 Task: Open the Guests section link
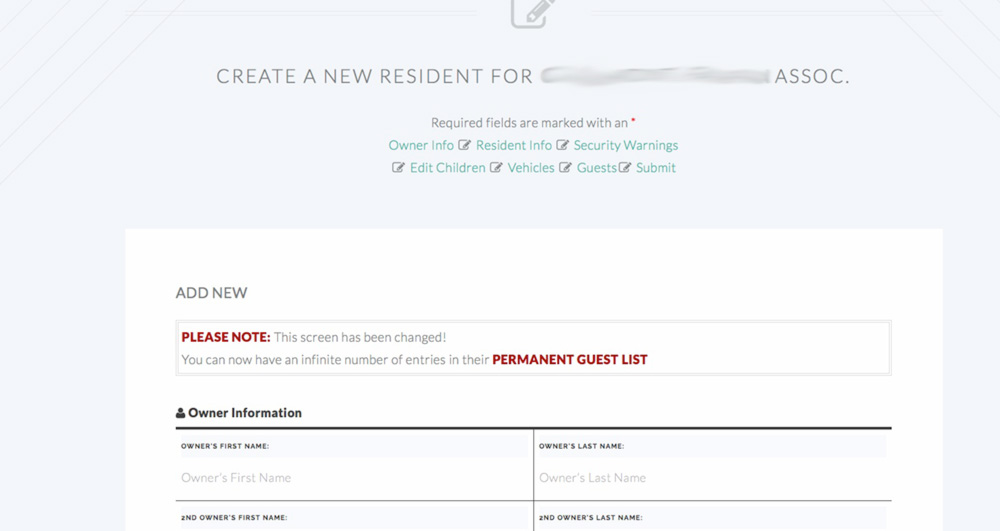[597, 168]
